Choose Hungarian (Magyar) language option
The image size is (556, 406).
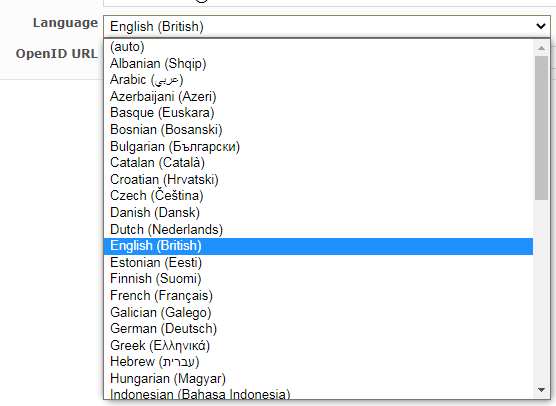click(x=318, y=379)
